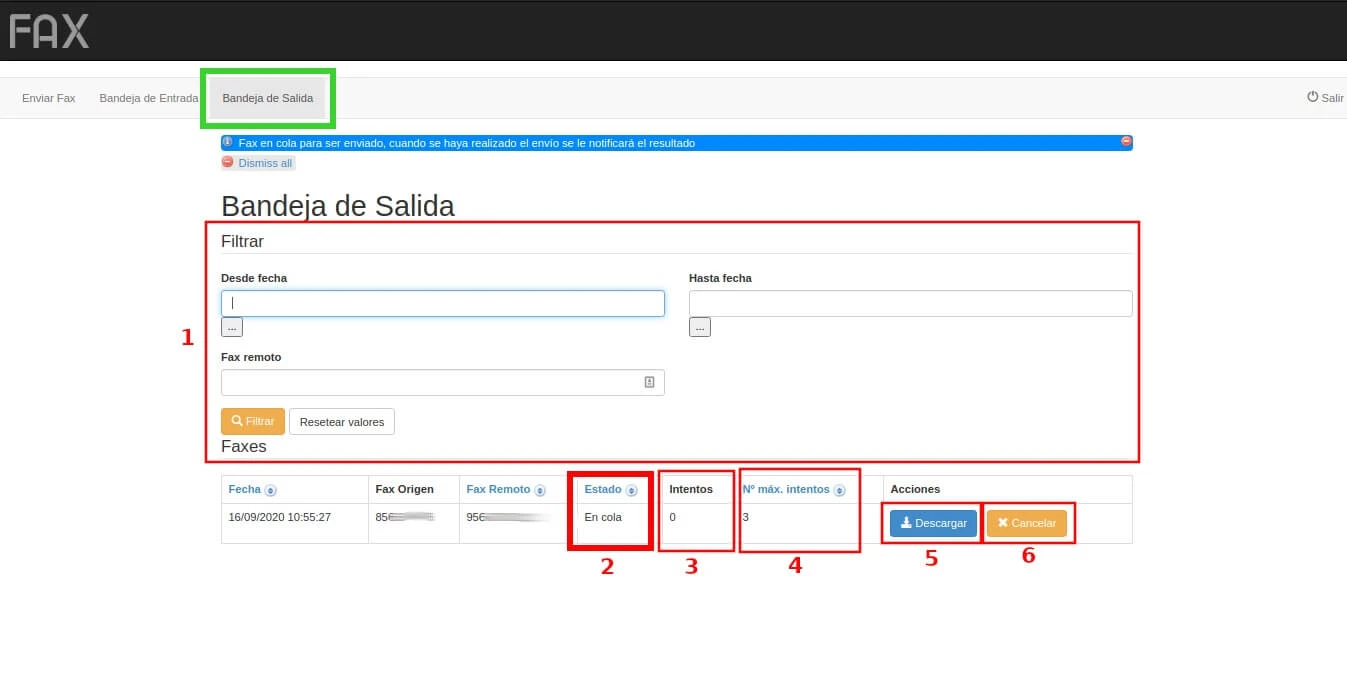Select the Bandeja de Salida tab
This screenshot has height=689, width=1347.
267,98
